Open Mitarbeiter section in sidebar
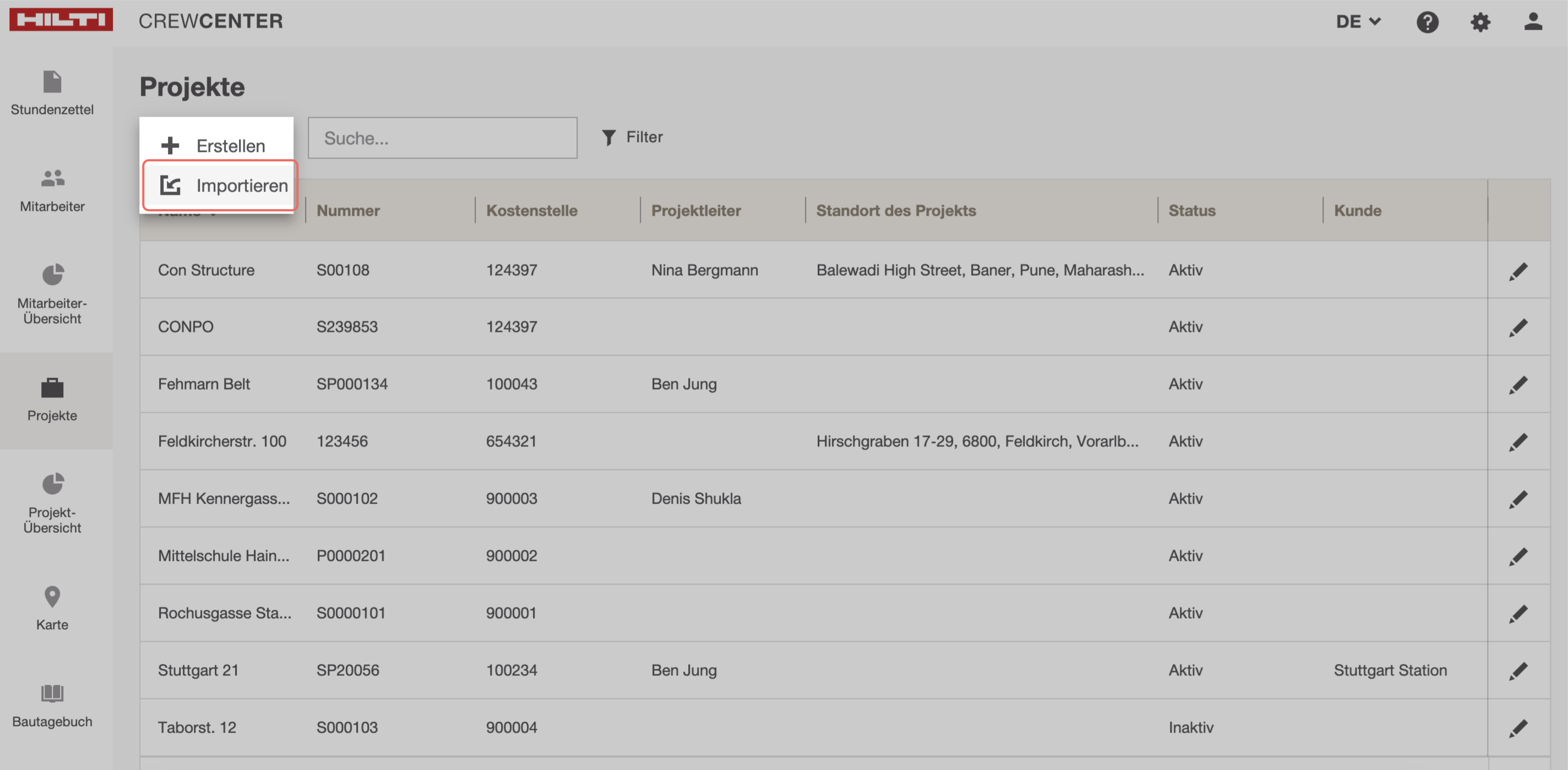 [52, 190]
